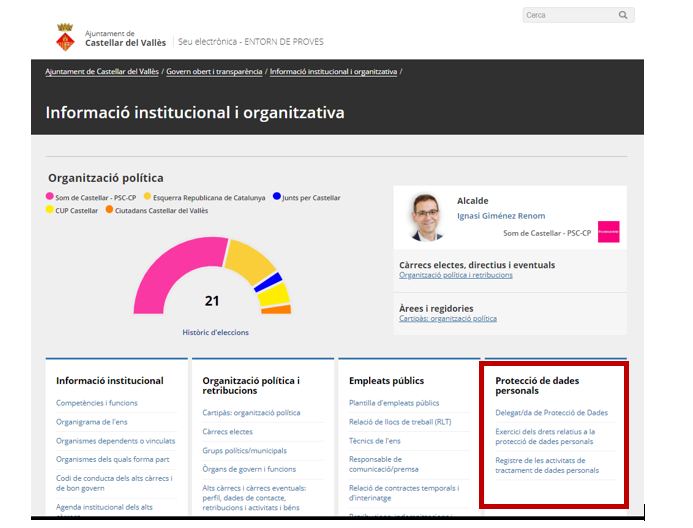Open the Històric d'eleccions link
Image resolution: width=693 pixels, height=528 pixels.
(x=215, y=332)
